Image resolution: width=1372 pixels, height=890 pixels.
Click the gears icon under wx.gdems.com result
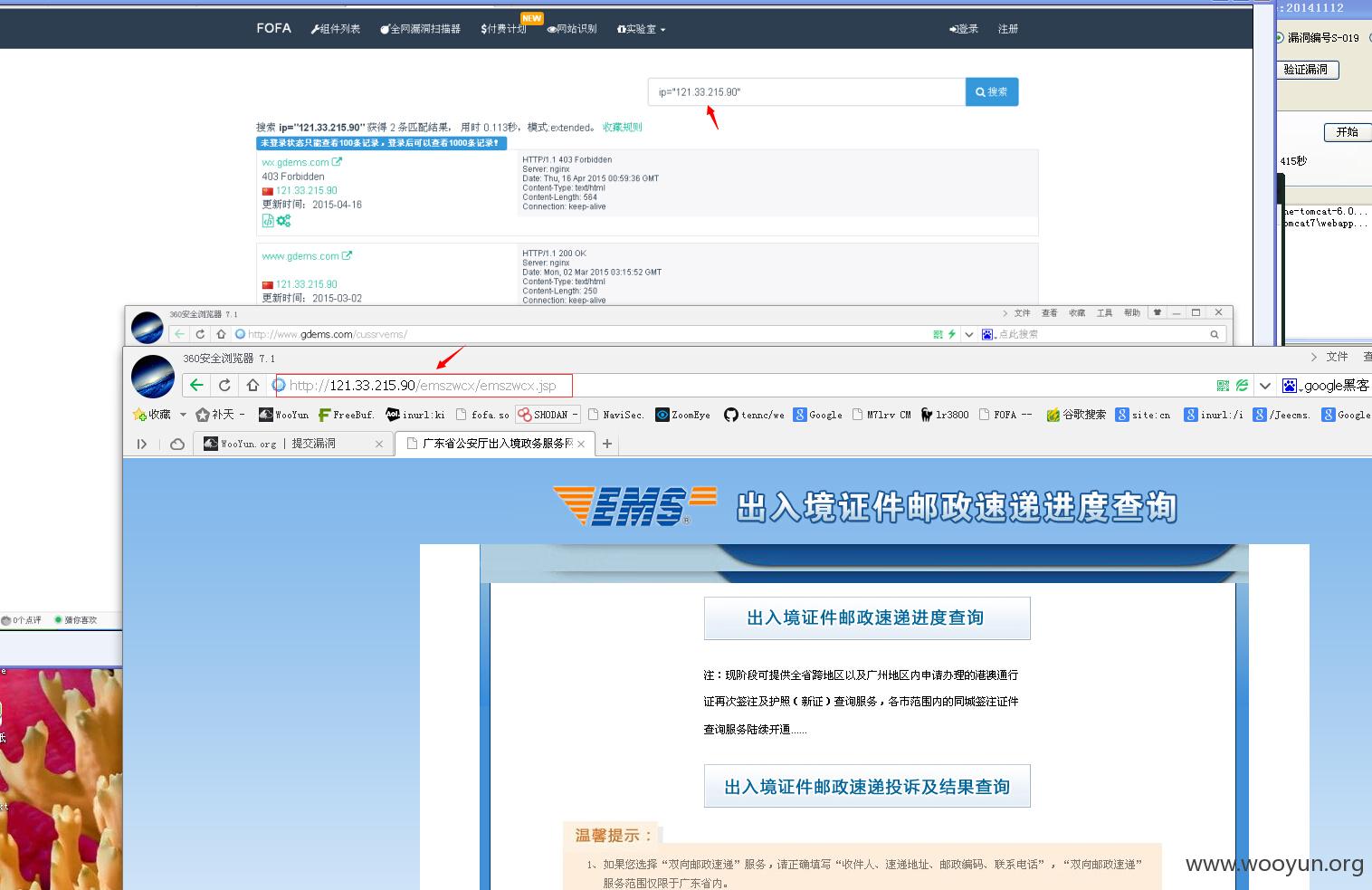click(x=283, y=221)
